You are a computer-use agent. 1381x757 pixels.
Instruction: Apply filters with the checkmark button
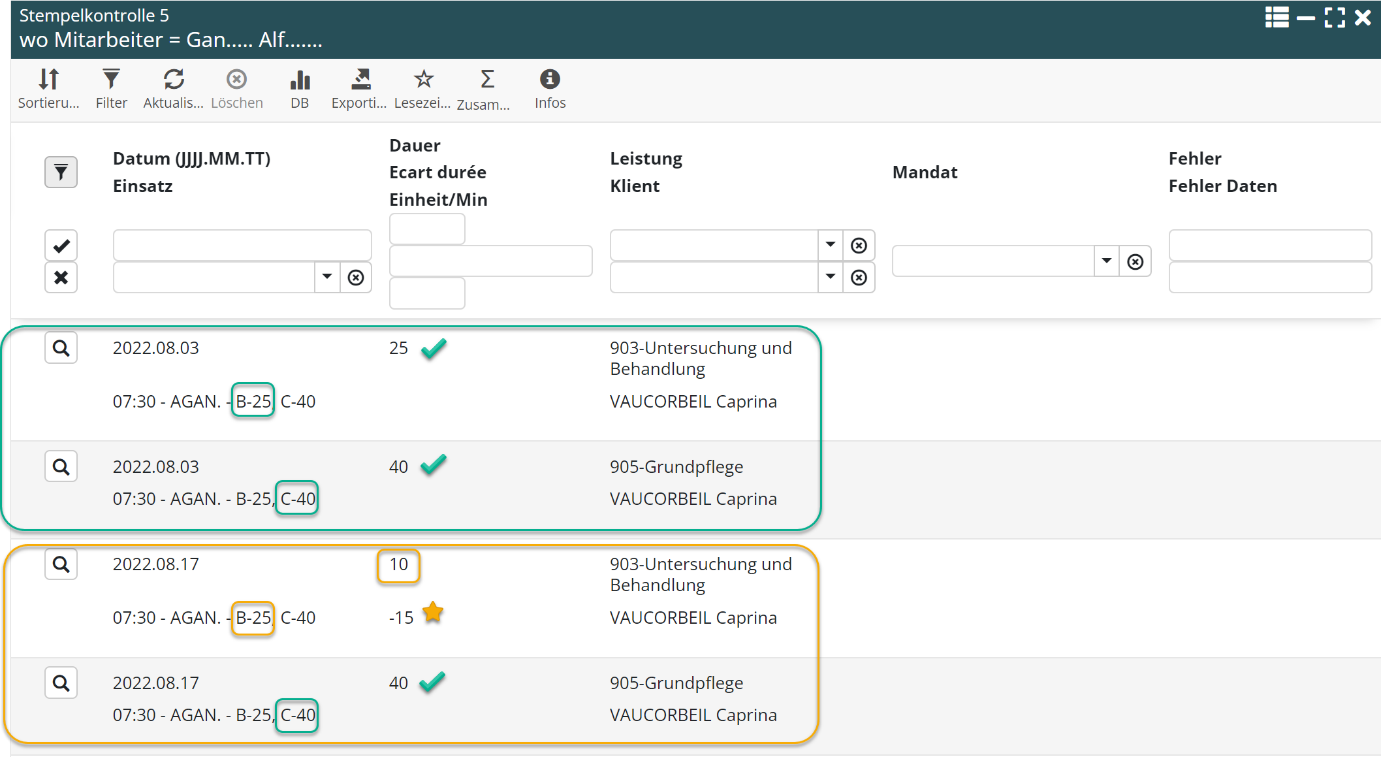(x=61, y=246)
